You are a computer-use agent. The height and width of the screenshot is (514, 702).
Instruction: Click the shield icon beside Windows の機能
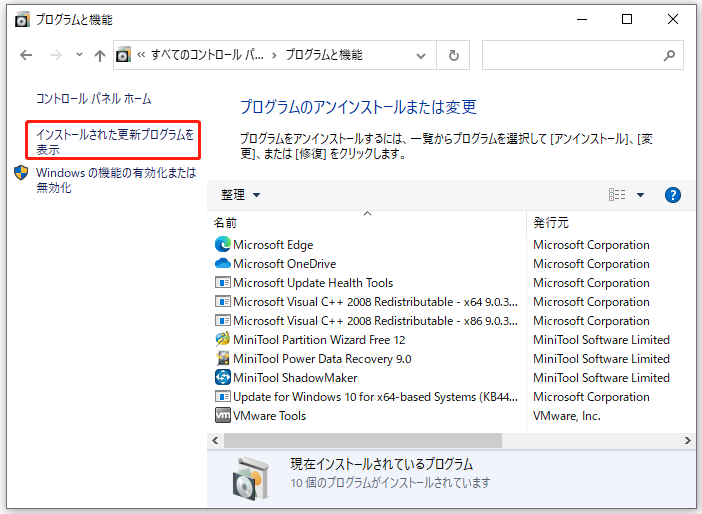coord(21,173)
